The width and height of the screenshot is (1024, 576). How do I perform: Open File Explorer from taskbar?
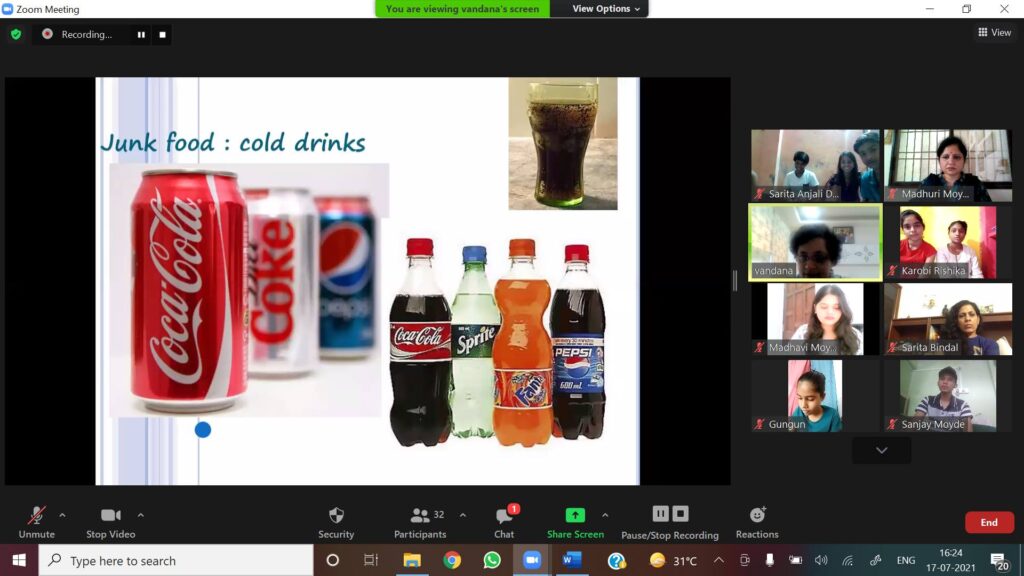pyautogui.click(x=411, y=560)
